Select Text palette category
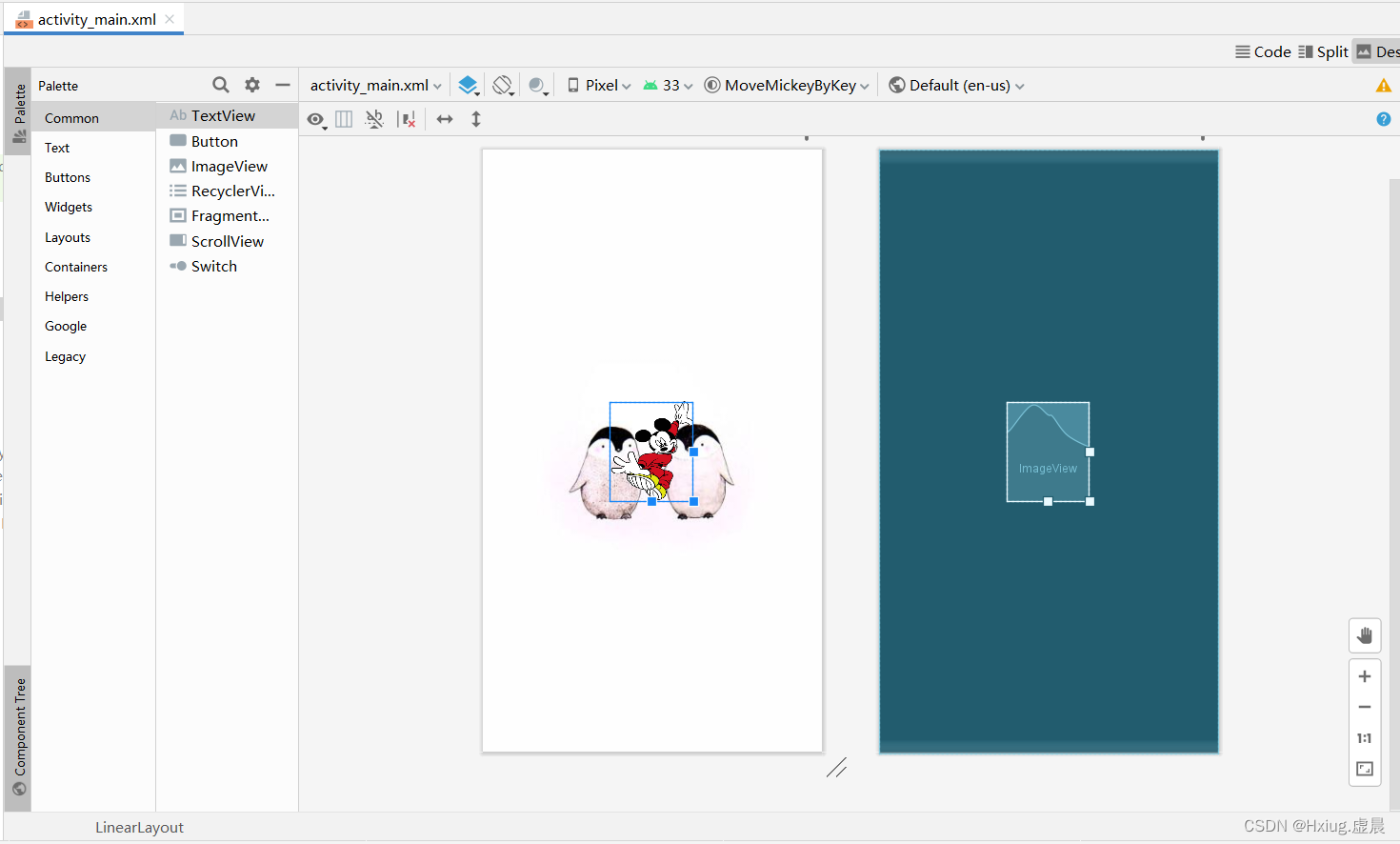Viewport: 1400px width, 844px height. (93, 148)
